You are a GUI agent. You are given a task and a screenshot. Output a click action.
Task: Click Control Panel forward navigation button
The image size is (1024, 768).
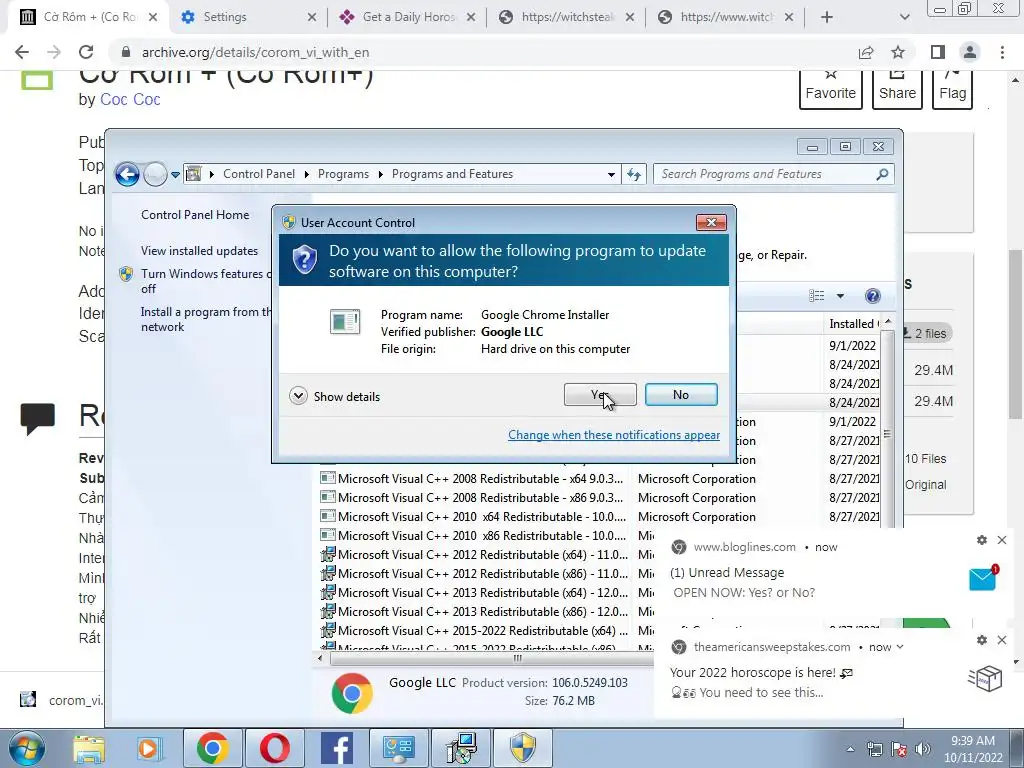155,174
